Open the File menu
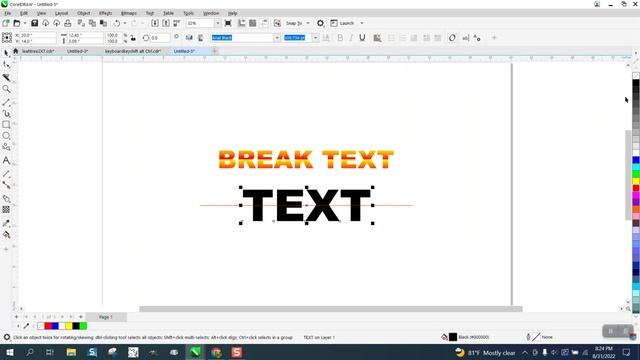The width and height of the screenshot is (640, 360). tap(7, 13)
